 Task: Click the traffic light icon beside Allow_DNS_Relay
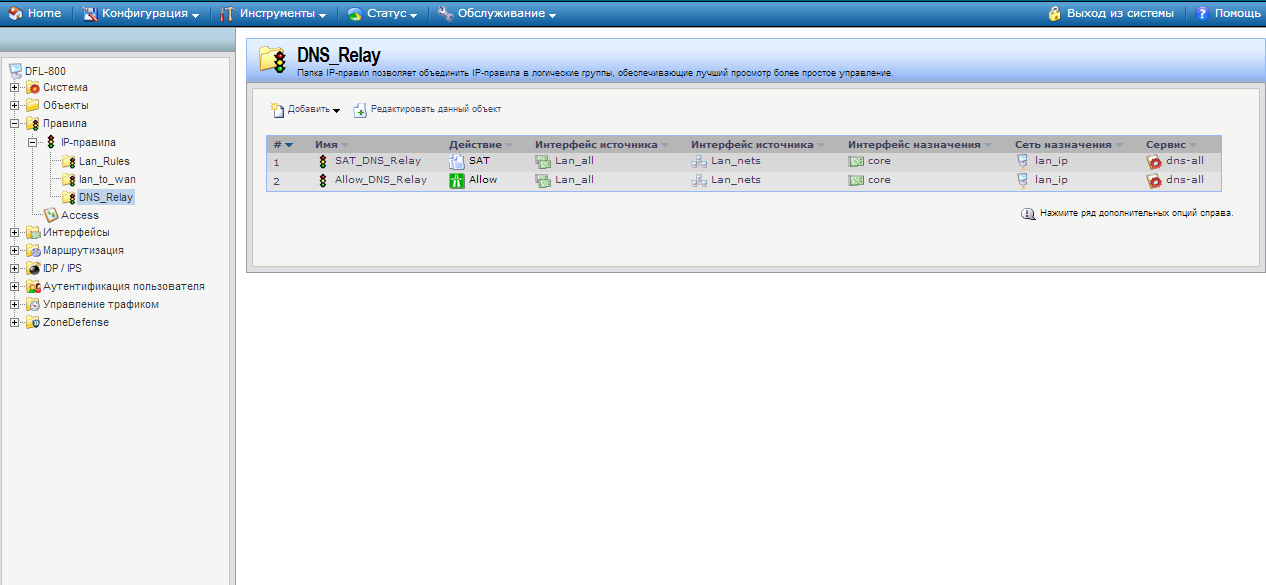(x=323, y=181)
